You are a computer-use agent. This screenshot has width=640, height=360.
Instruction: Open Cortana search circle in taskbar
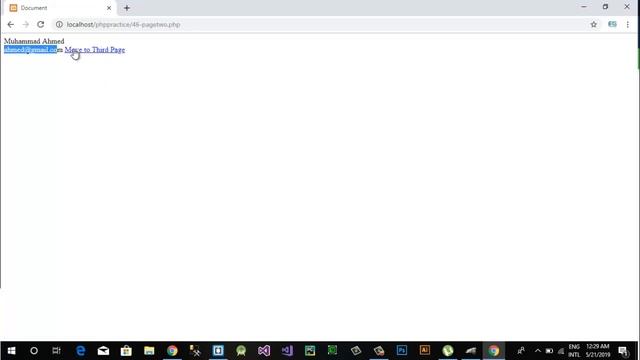pos(34,351)
